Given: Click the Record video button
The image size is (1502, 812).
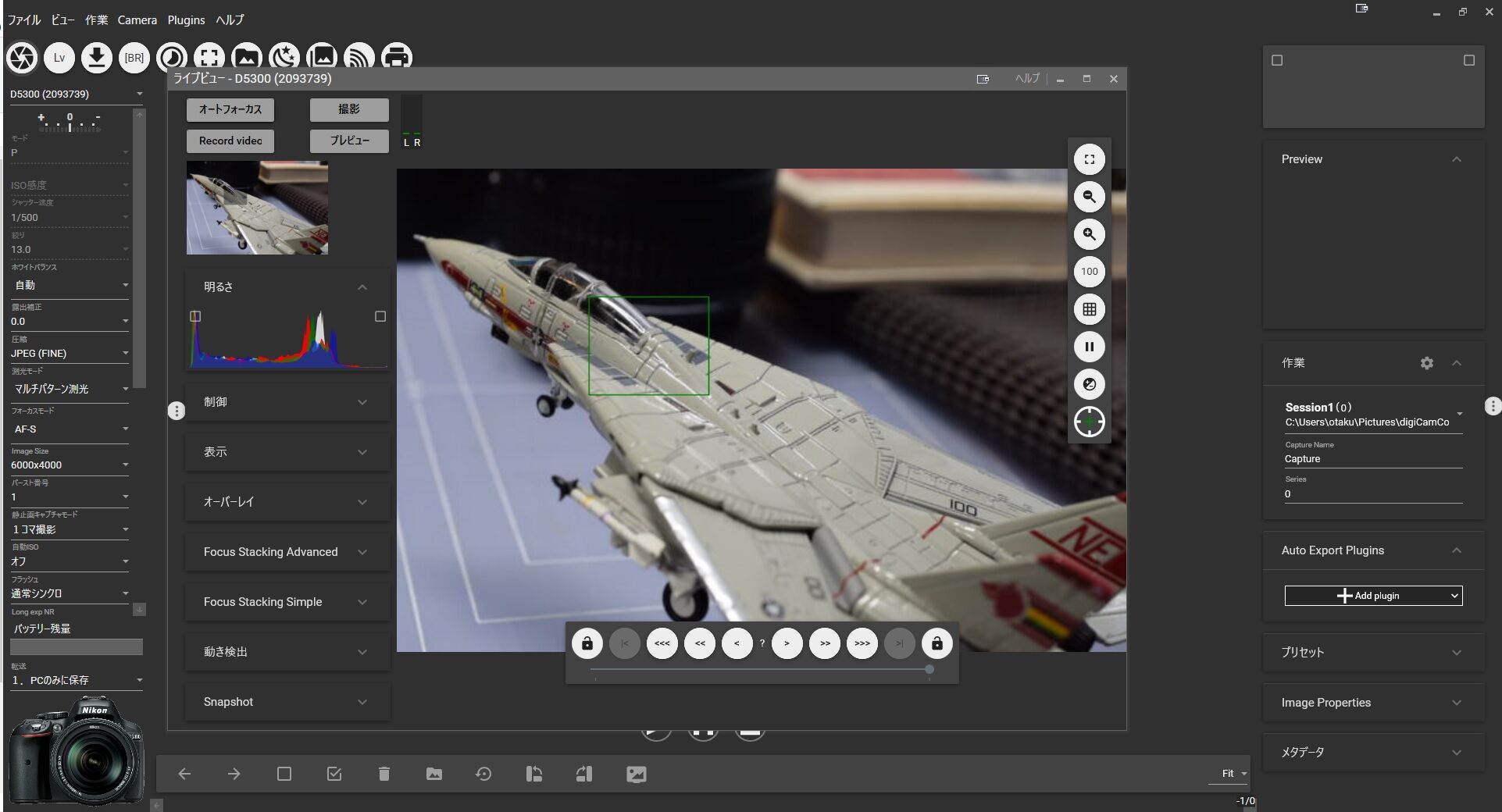Looking at the screenshot, I should pos(230,141).
